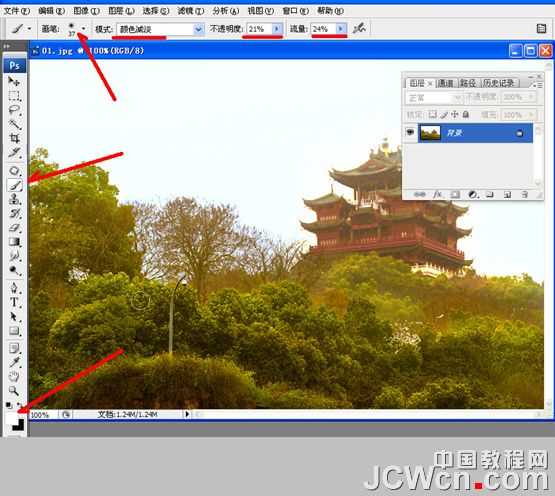The width and height of the screenshot is (555, 496).
Task: Delete layer with the trash button
Action: 525,194
